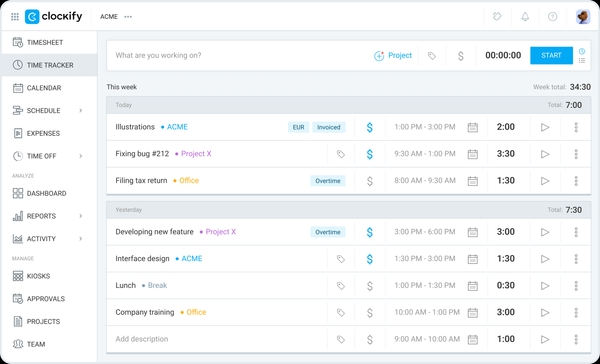Open Approvals in sidebar
600x364 pixels.
pyautogui.click(x=49, y=299)
